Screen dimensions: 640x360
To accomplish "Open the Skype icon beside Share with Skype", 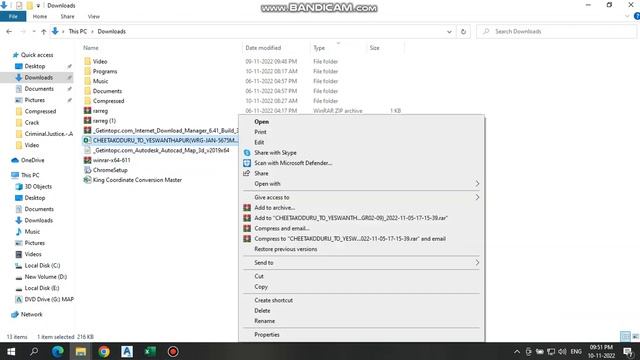I will pos(247,153).
